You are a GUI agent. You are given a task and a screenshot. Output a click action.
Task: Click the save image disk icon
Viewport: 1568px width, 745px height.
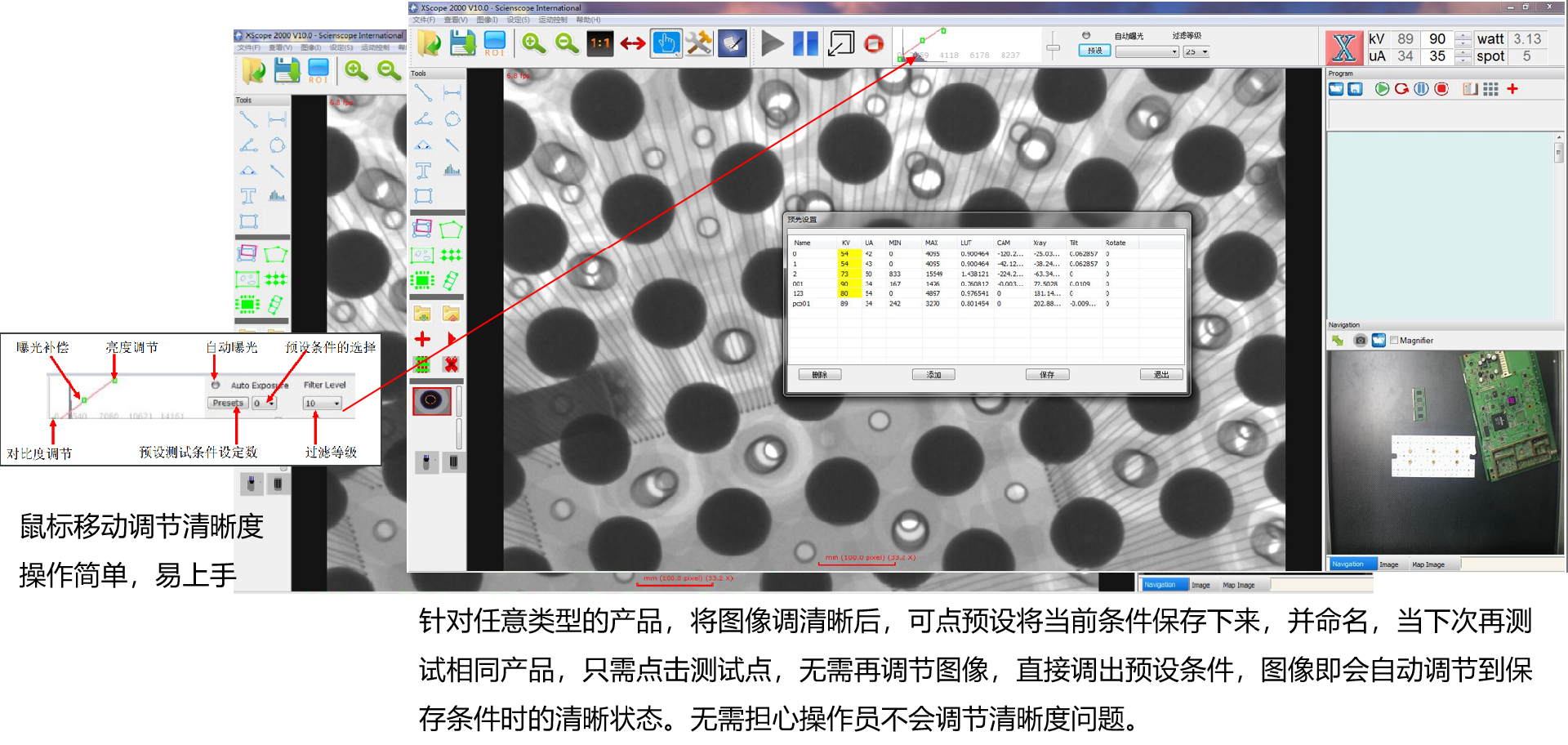click(462, 43)
